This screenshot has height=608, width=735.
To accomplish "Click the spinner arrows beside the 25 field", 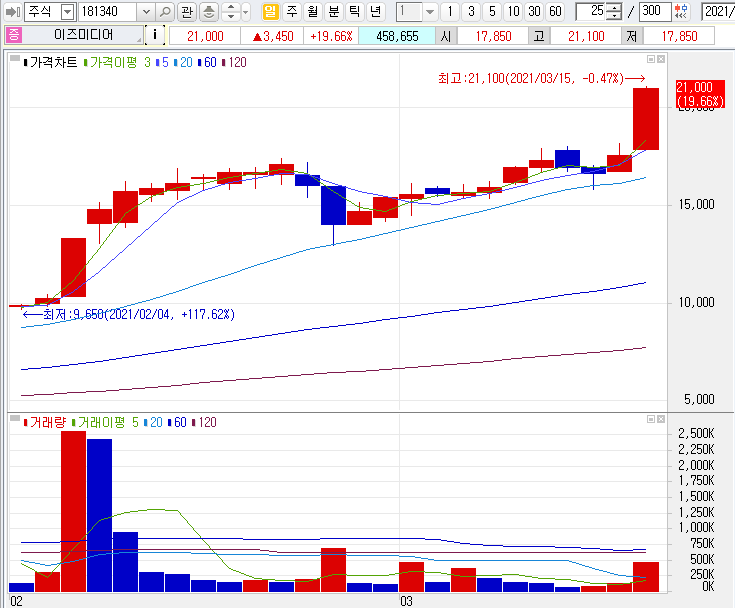I will [x=614, y=11].
